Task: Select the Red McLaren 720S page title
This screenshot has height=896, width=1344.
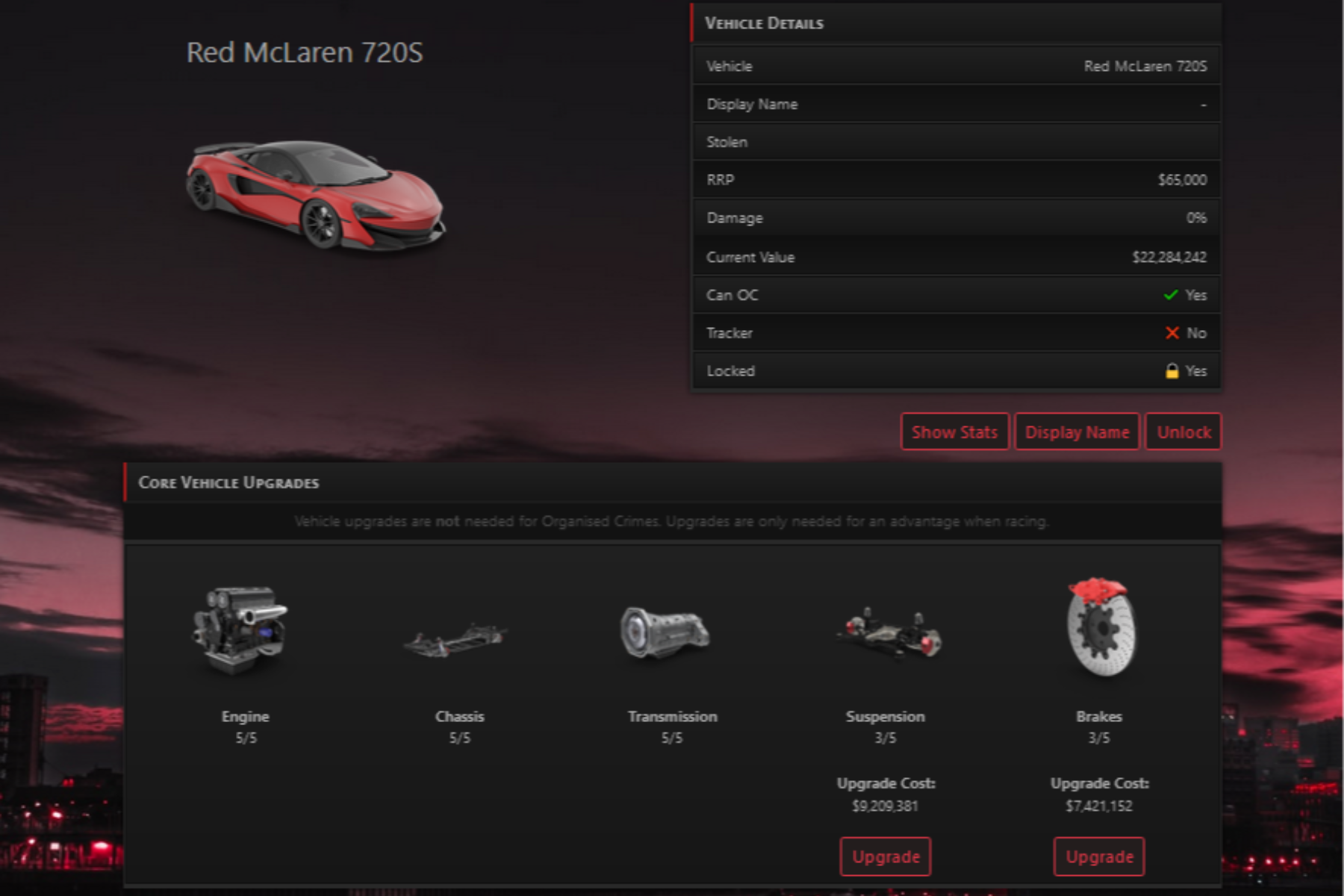Action: [x=305, y=52]
